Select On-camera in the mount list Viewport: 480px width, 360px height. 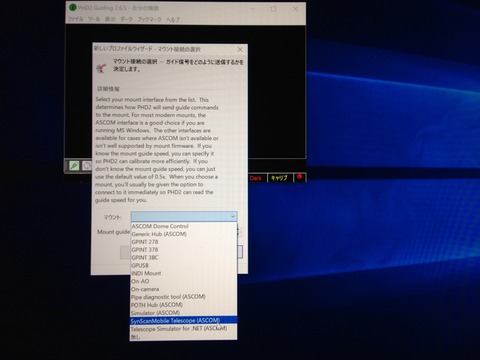183,289
